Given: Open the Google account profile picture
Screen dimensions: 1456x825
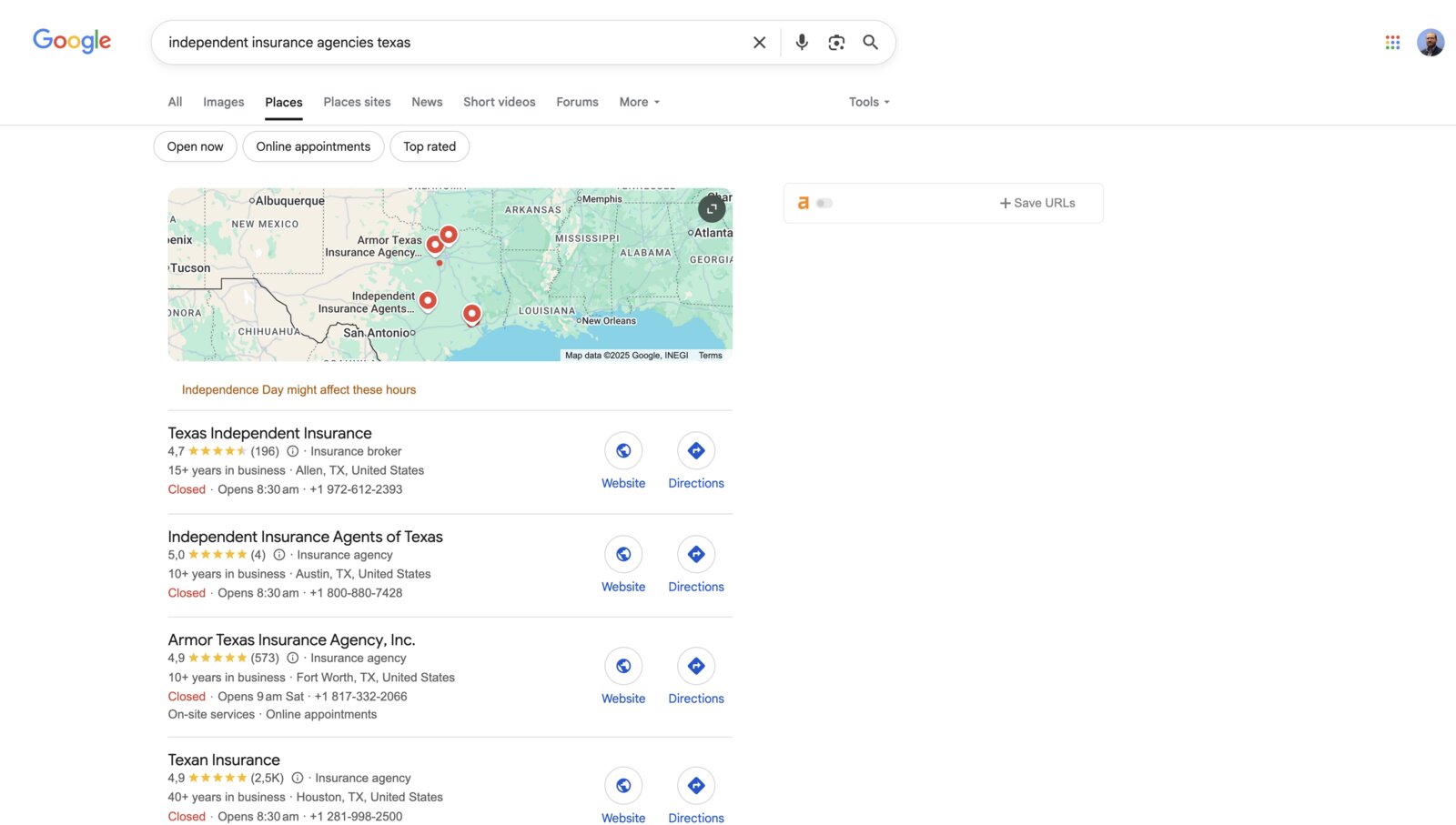Looking at the screenshot, I should 1431,42.
